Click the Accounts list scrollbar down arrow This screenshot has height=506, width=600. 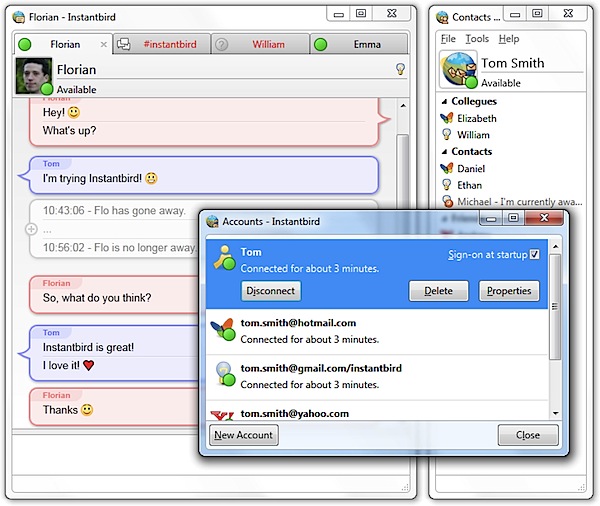point(555,413)
